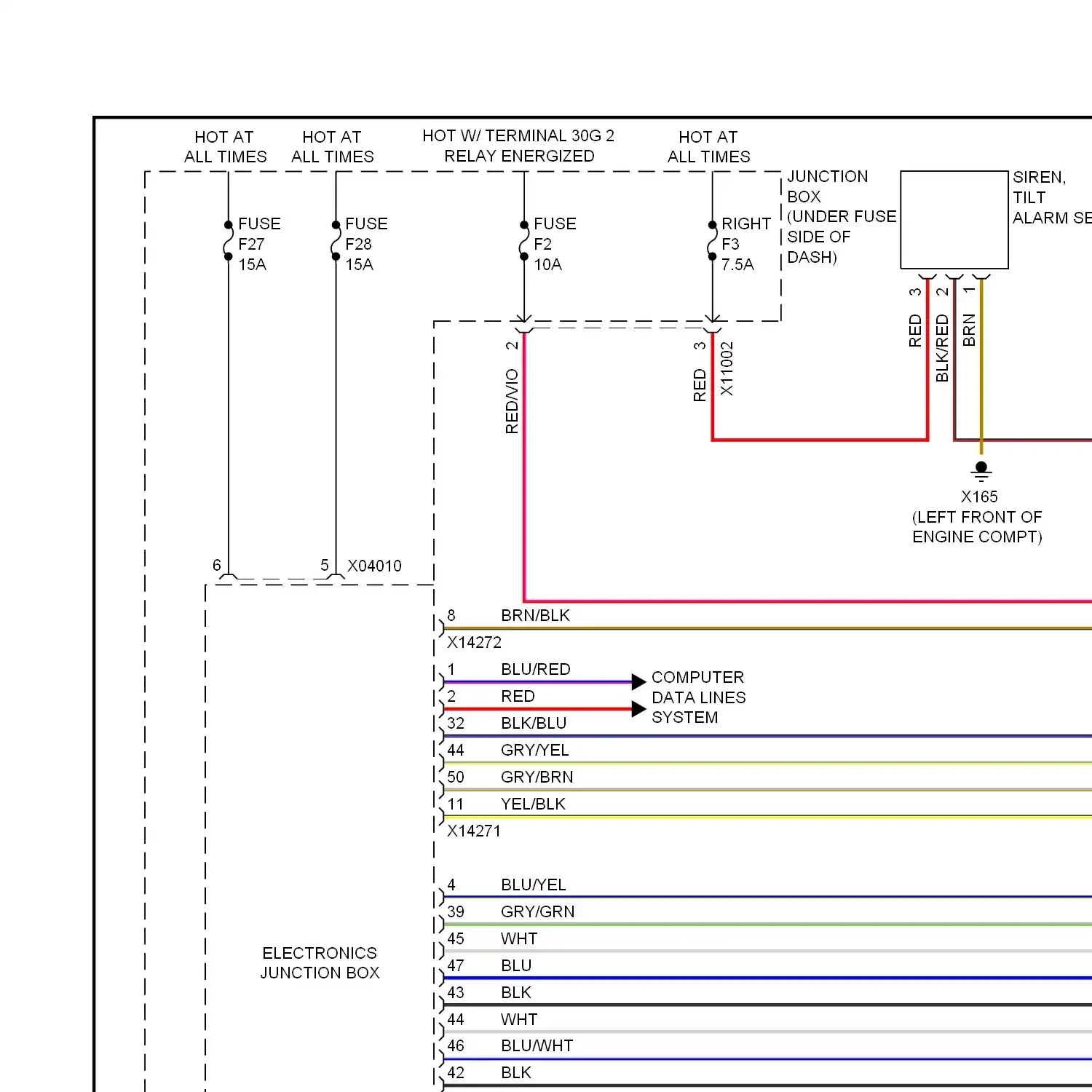Click the SIREN, TILT ALARM label
The image size is (1092, 1092).
tap(1052, 197)
